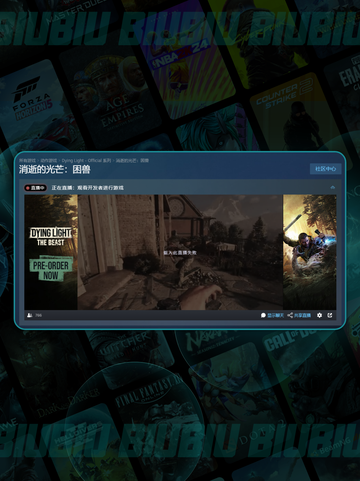Viewport: 360px width, 481px height.
Task: Pop out the broadcast into new window
Action: coord(330,315)
